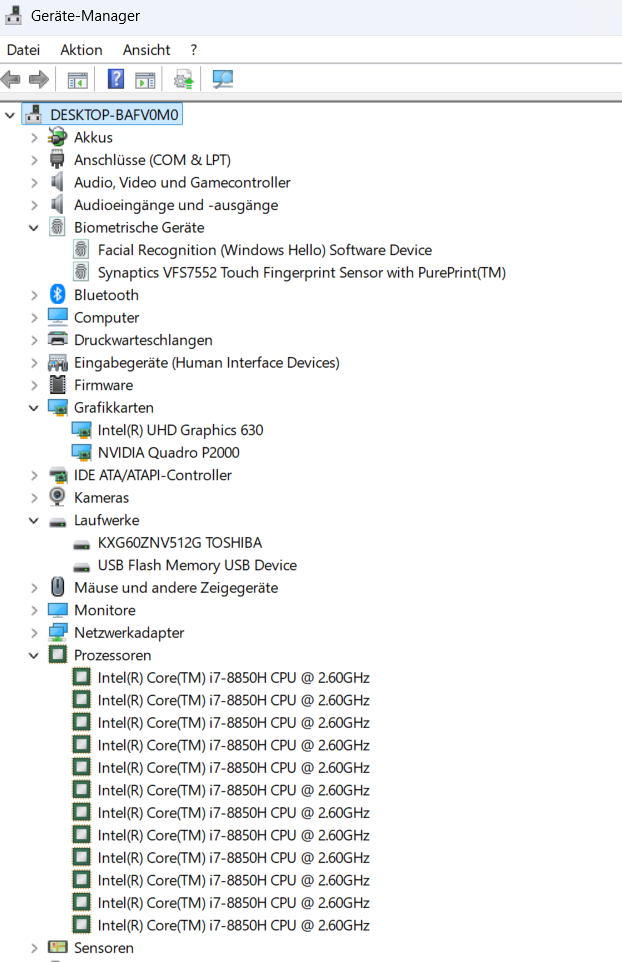
Task: Open the ? help menu
Action: click(193, 50)
